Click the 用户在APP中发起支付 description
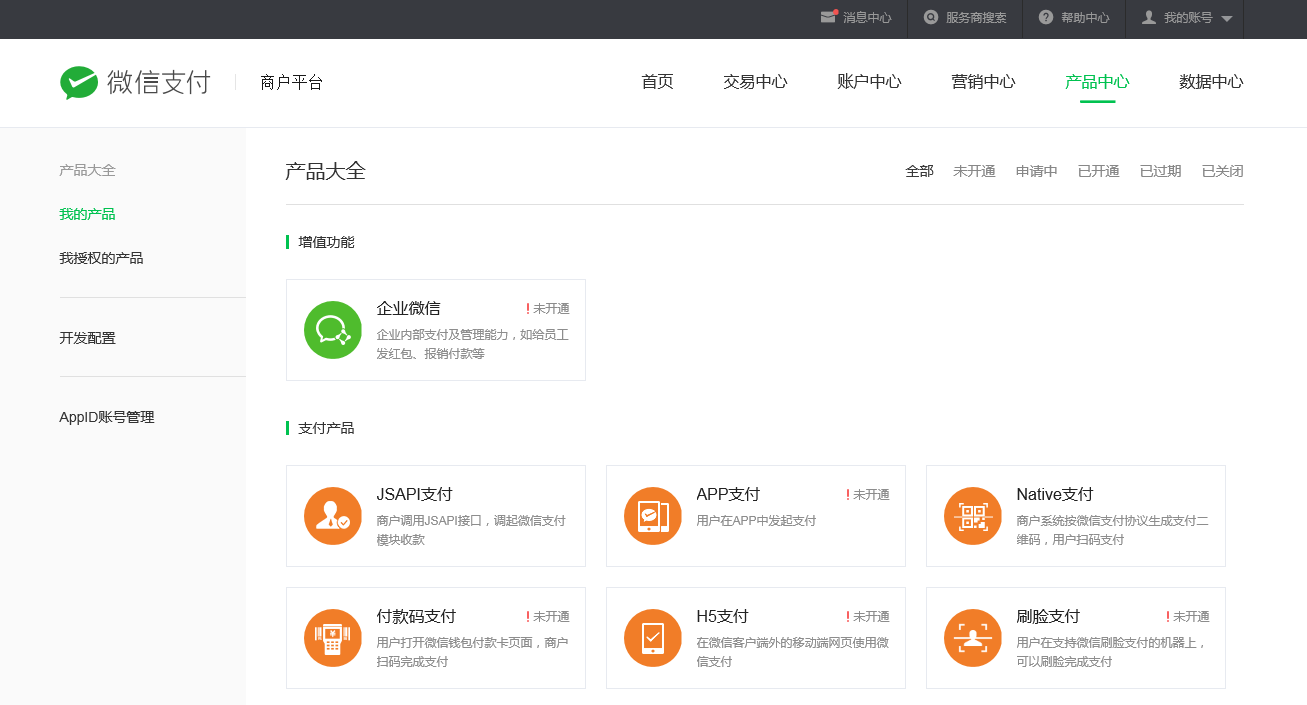The image size is (1307, 705). (x=756, y=521)
